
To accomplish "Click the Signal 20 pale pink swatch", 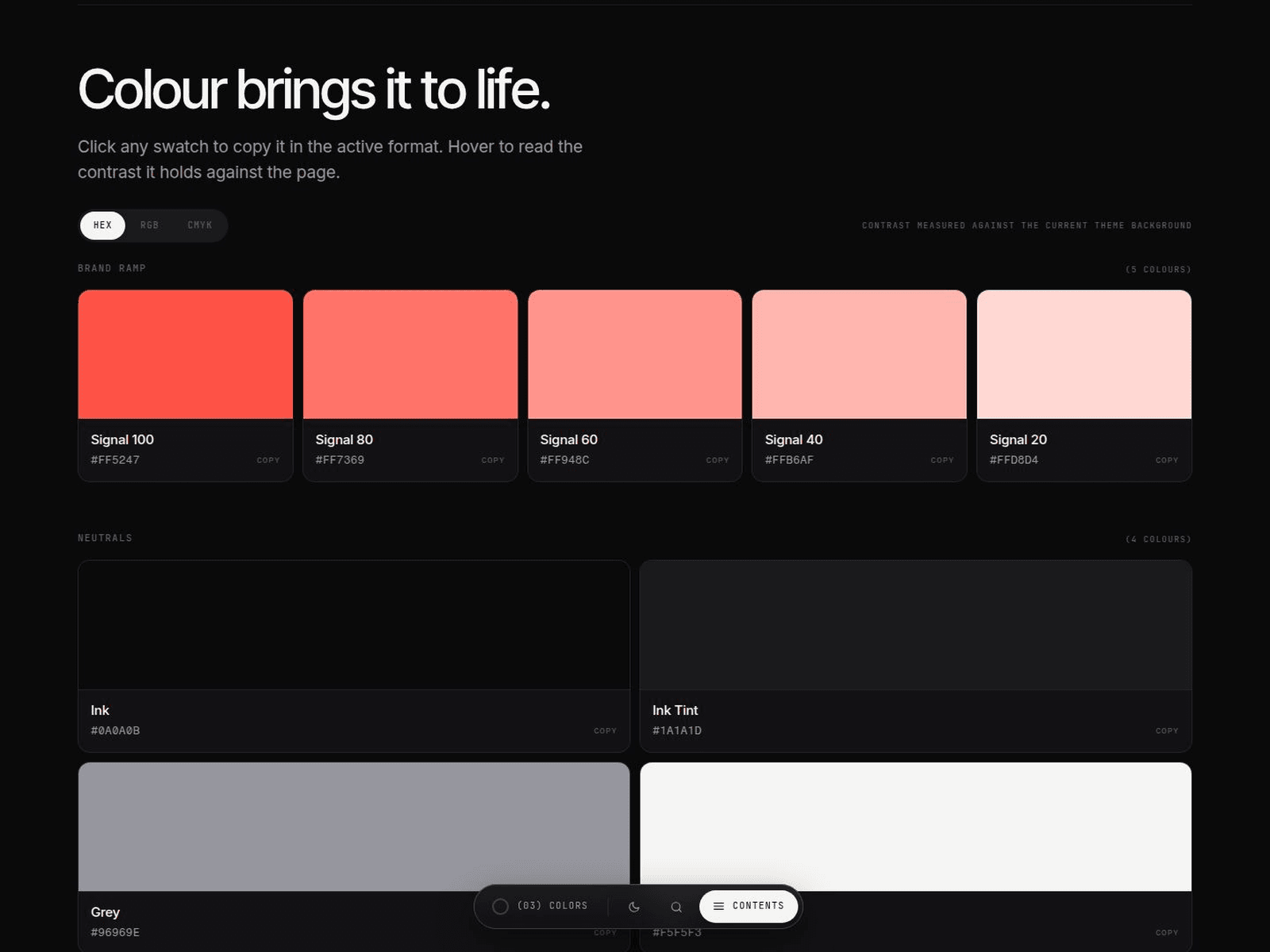I will click(x=1084, y=354).
